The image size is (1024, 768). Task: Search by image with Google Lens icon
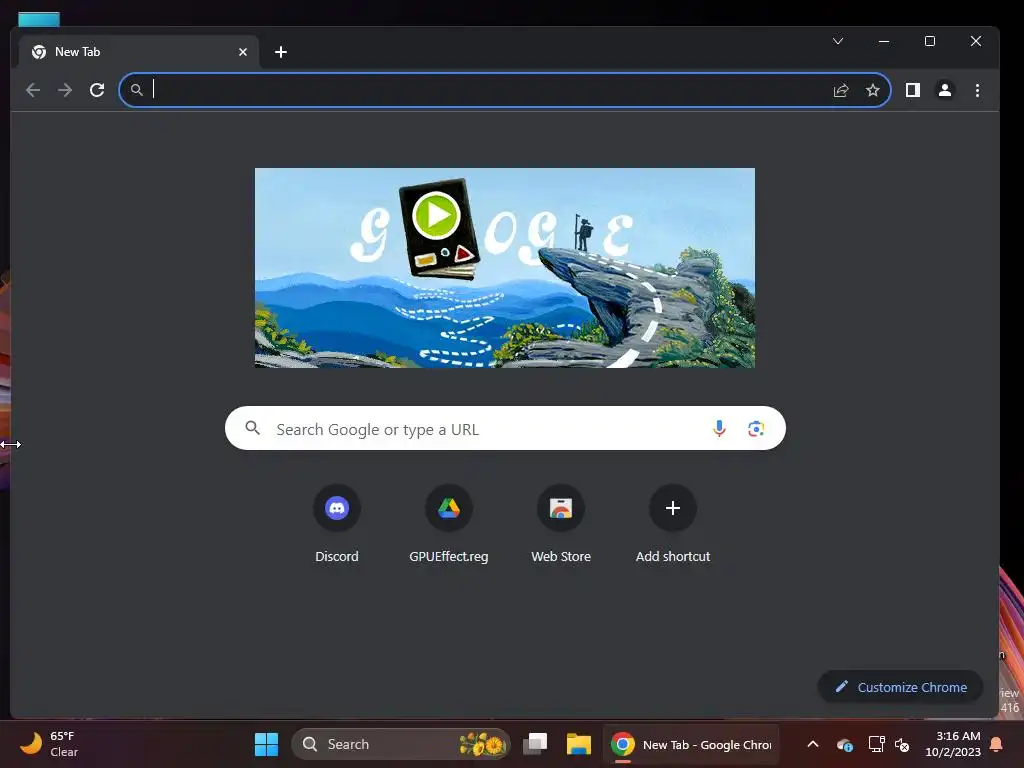[x=756, y=428]
